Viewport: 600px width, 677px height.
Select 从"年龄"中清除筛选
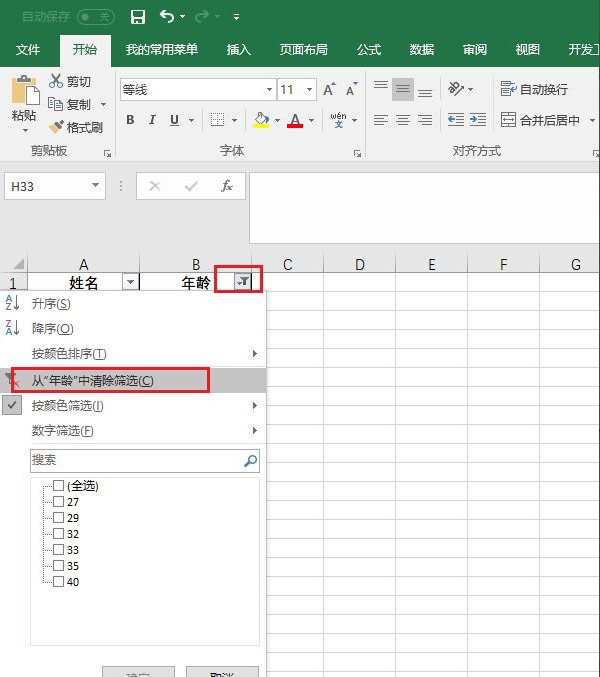pyautogui.click(x=133, y=380)
